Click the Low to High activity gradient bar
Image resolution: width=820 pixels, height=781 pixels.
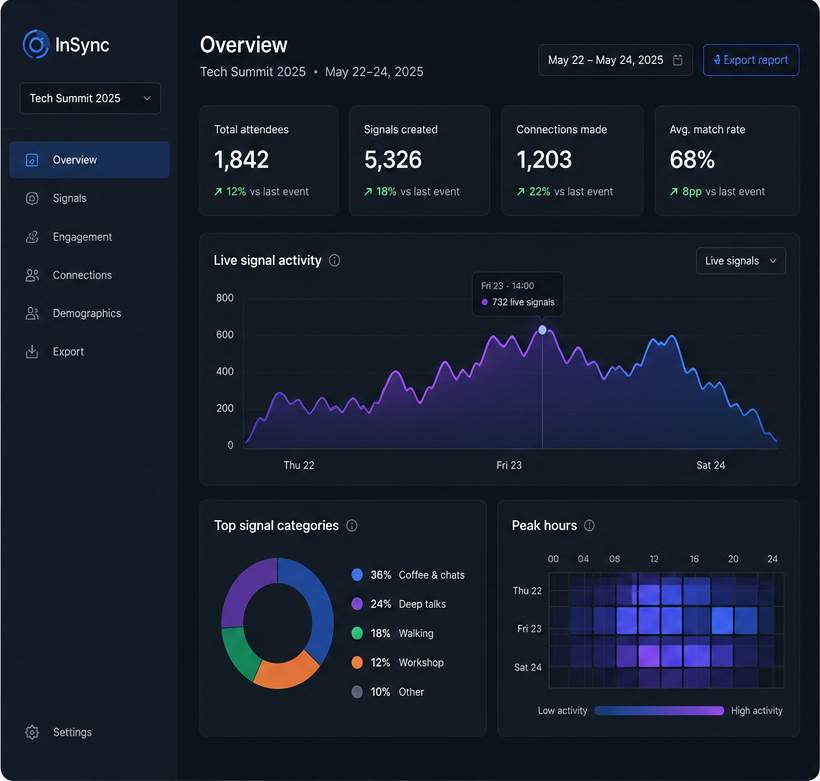tap(659, 710)
